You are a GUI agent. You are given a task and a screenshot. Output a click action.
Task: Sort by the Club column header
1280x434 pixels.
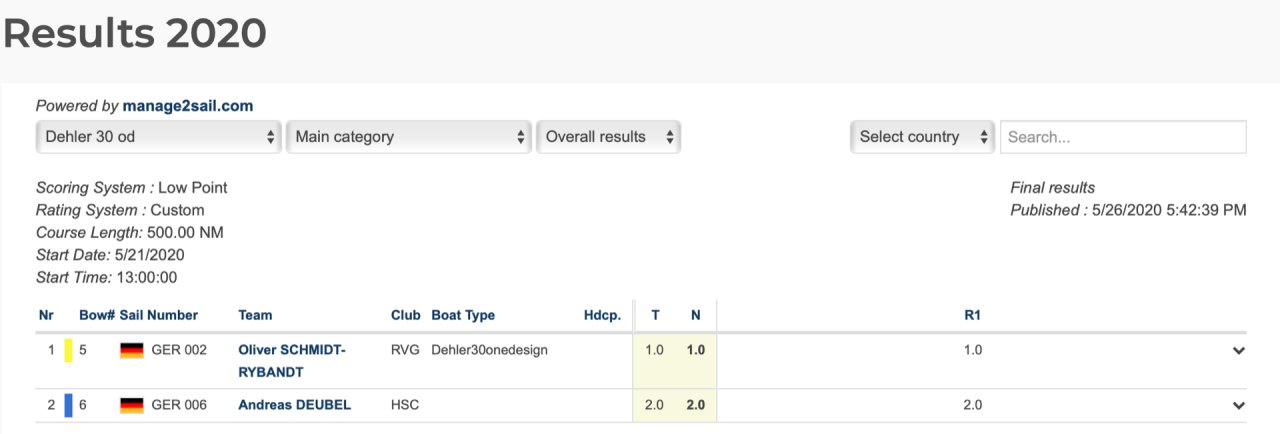coord(405,315)
